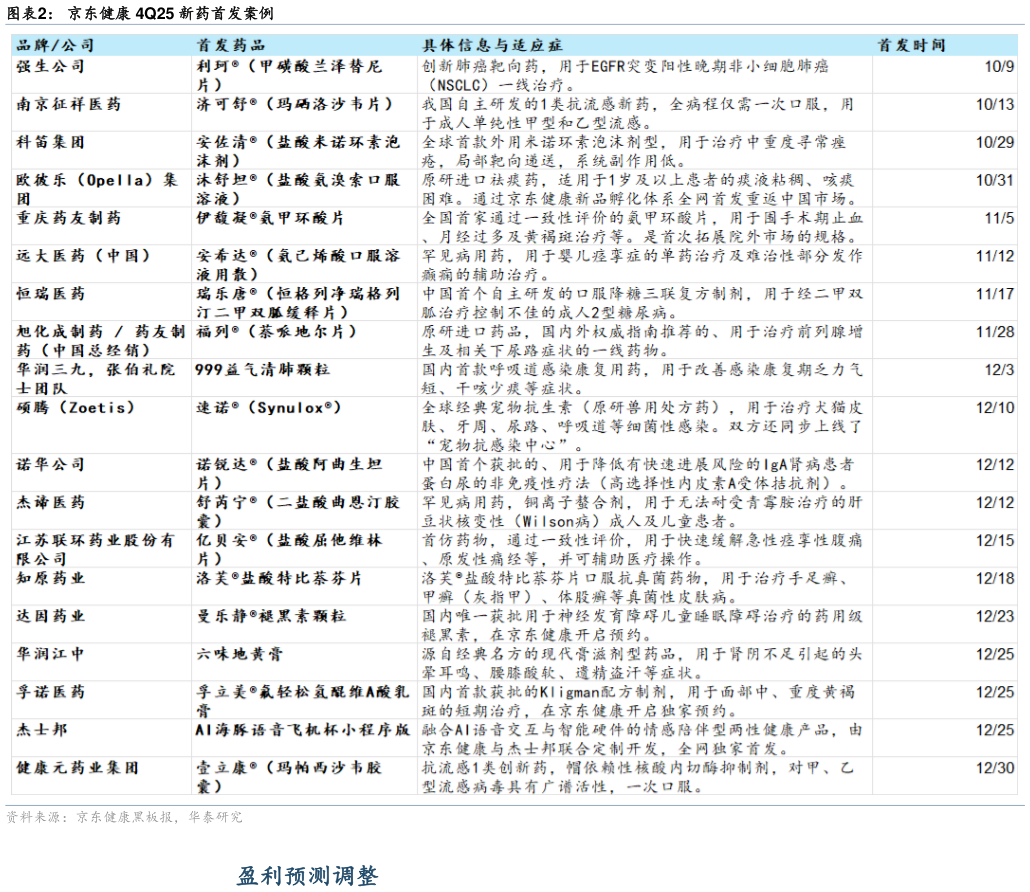This screenshot has height=892, width=1030.
Task: Select the 恒瑞医药 brand cell
Action: (51, 294)
